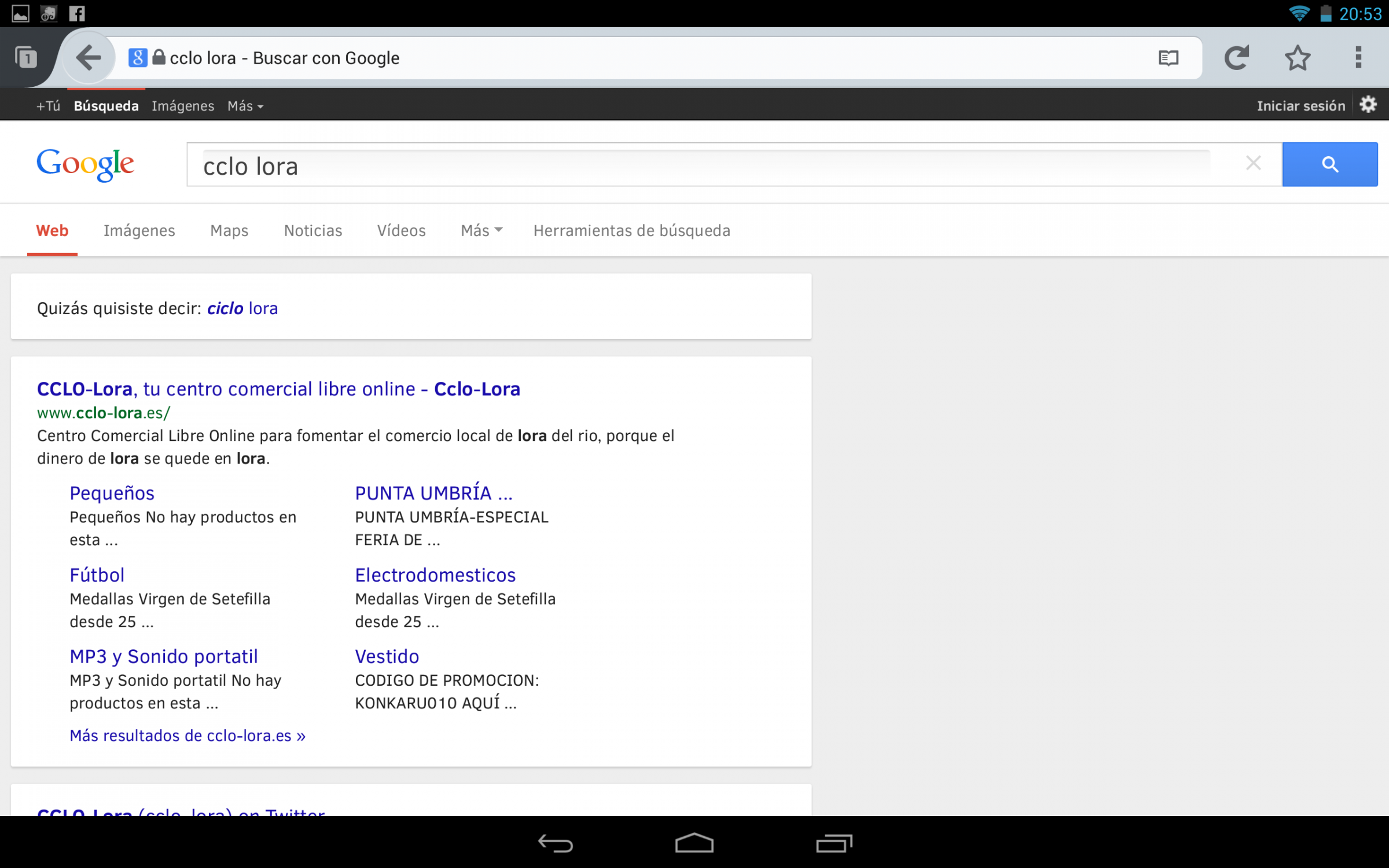The width and height of the screenshot is (1389, 868).
Task: Expand the Más dropdown in black bar
Action: (245, 106)
